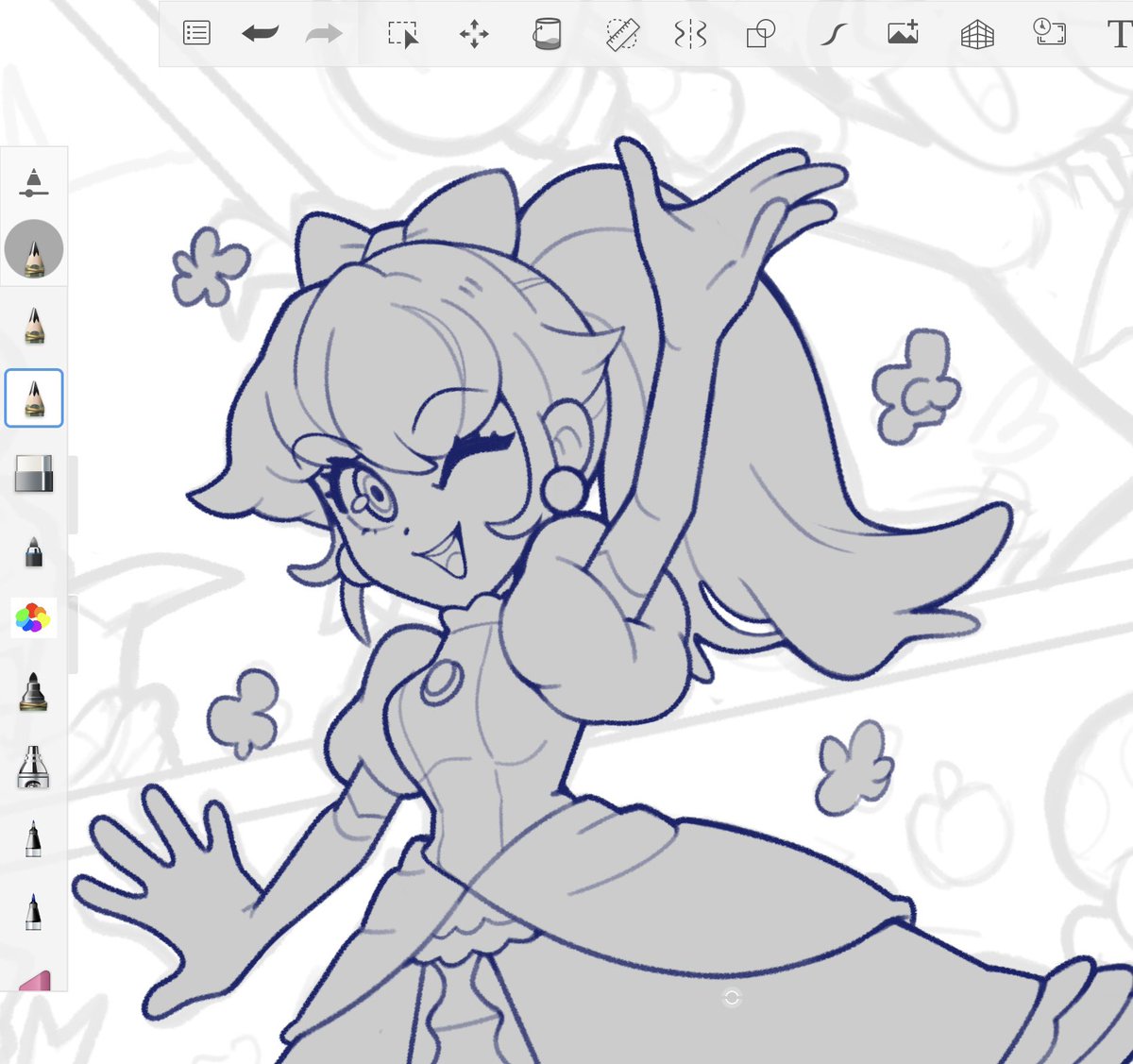Screen dimensions: 1133x1064
Task: Open the Perspective Guides grid tool
Action: (x=977, y=35)
